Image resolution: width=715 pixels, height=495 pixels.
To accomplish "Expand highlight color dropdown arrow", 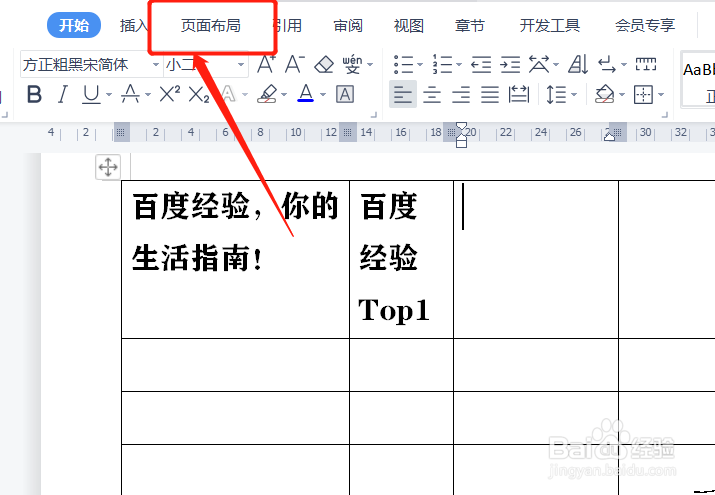I will 284,95.
